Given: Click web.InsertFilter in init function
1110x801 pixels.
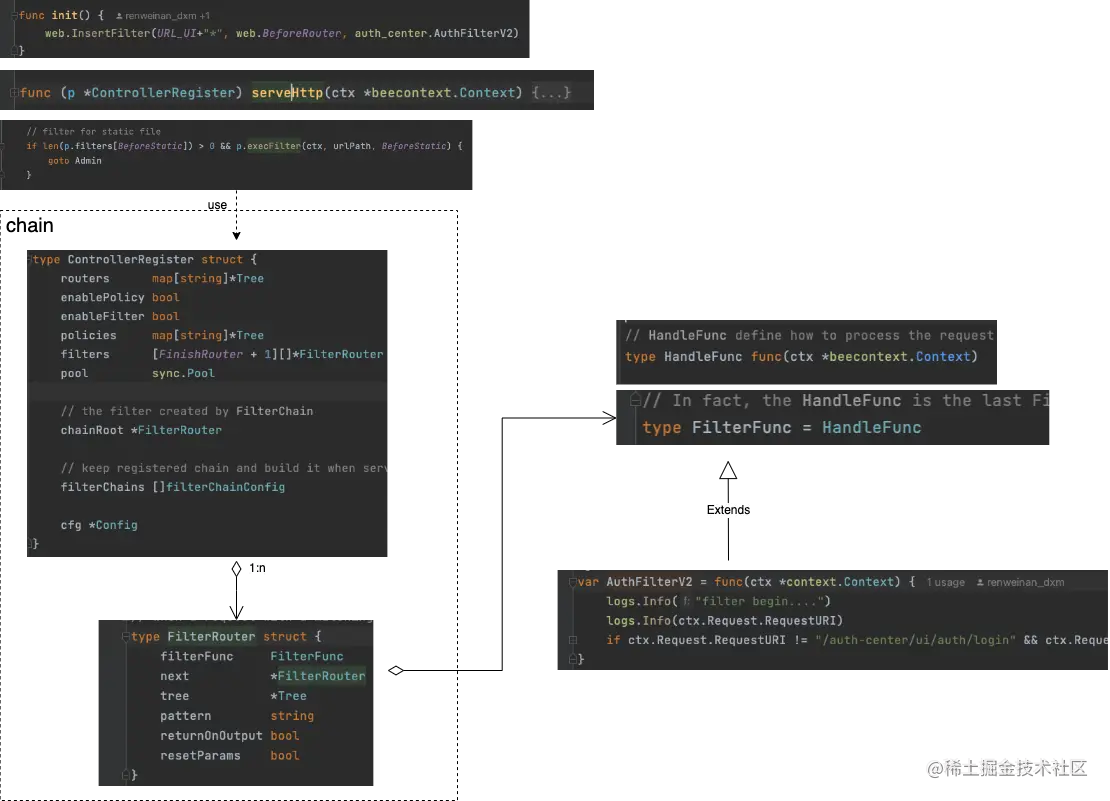Looking at the screenshot, I should 98,33.
